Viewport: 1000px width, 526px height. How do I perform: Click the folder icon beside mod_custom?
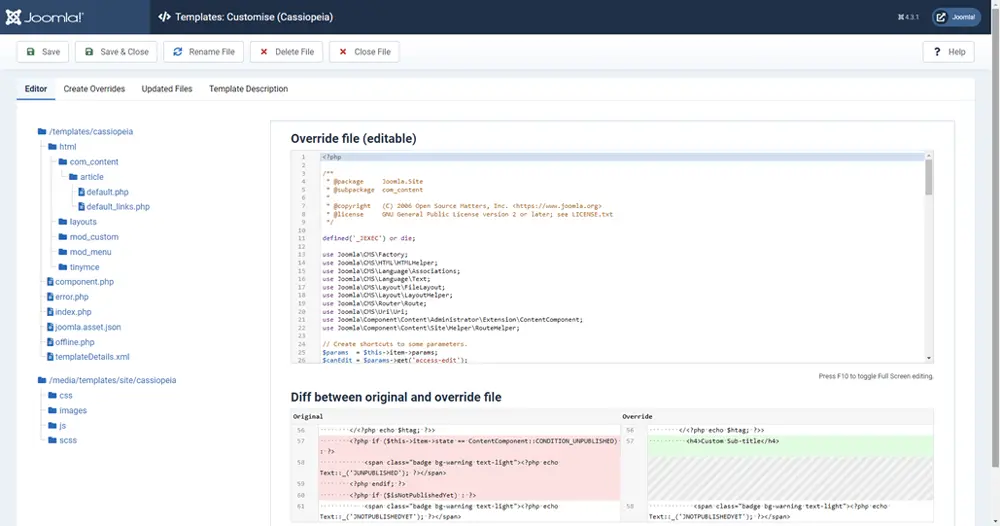point(63,237)
